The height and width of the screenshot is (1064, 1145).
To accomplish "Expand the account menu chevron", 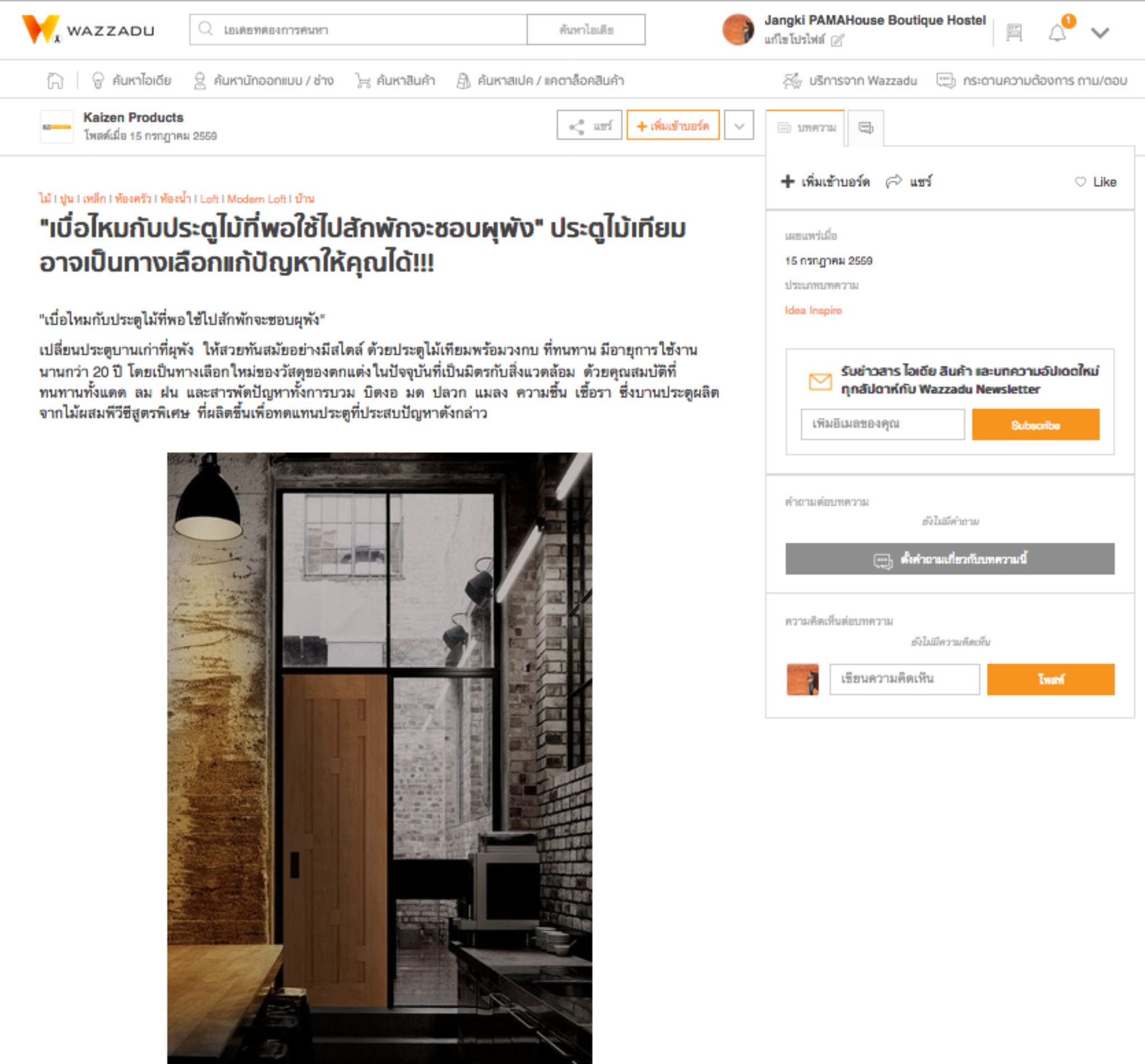I will pos(1100,33).
